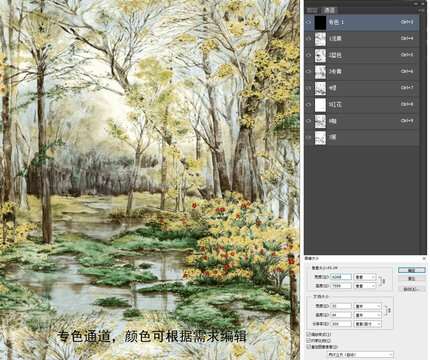Screen dimensions: 430x360
Task: Click the nearly white thumbnail of Ctrl+8 channel
Action: coord(320,104)
